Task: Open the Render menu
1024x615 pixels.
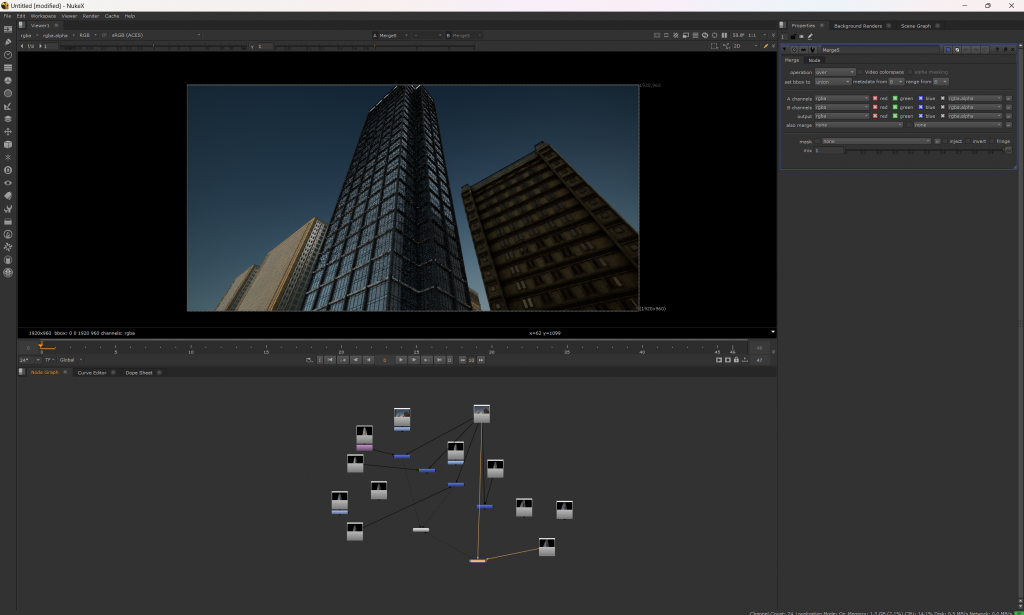Action: (91, 16)
